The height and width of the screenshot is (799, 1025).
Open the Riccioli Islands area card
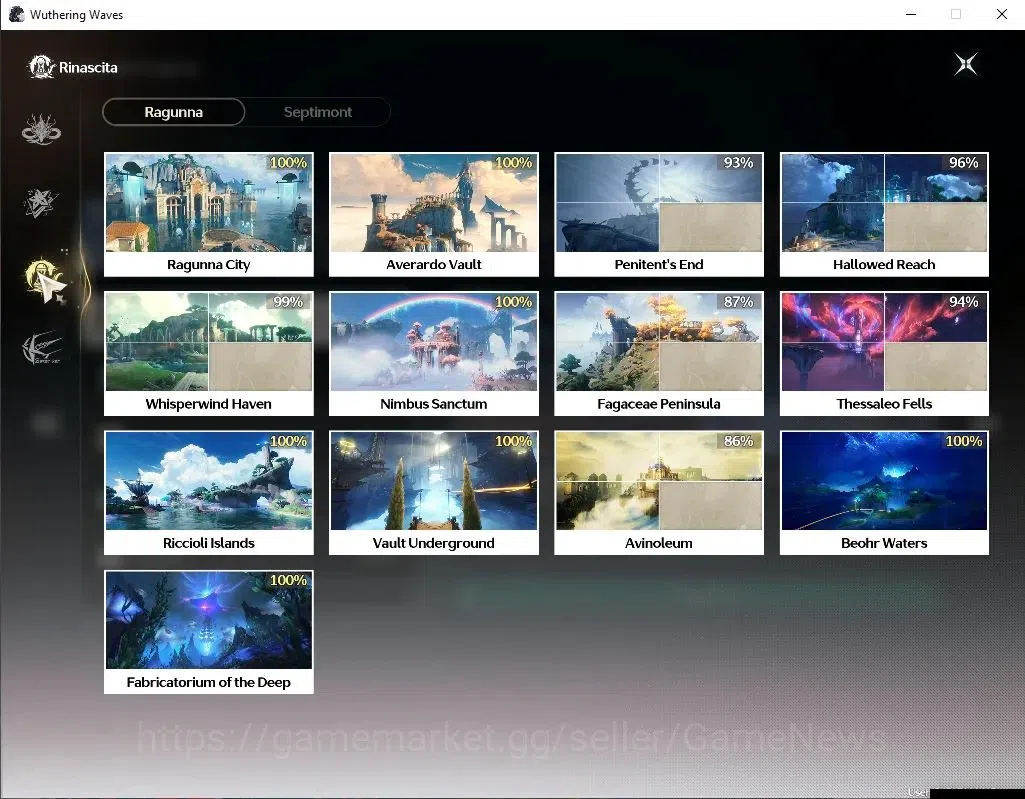coord(209,493)
